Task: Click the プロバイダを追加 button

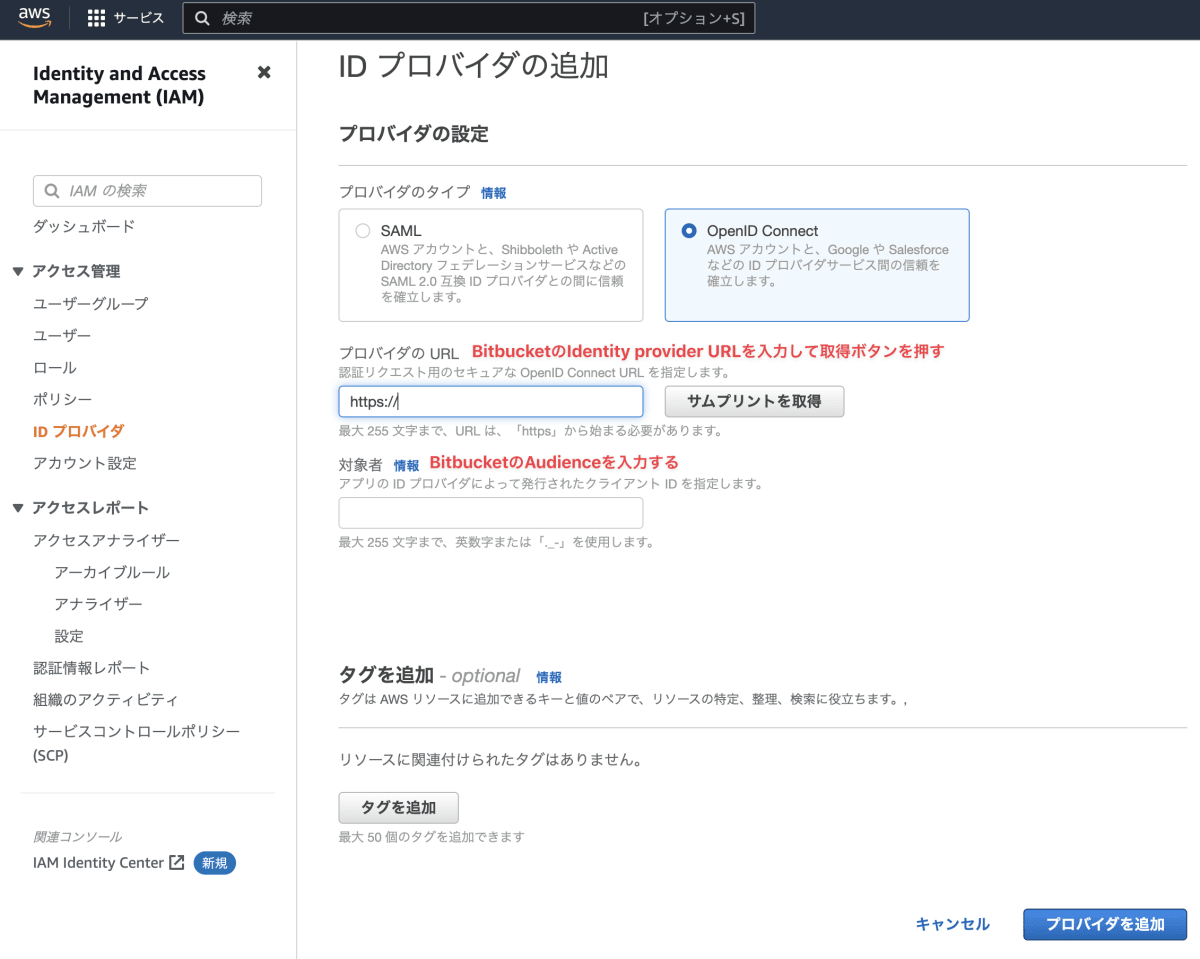Action: click(1104, 924)
